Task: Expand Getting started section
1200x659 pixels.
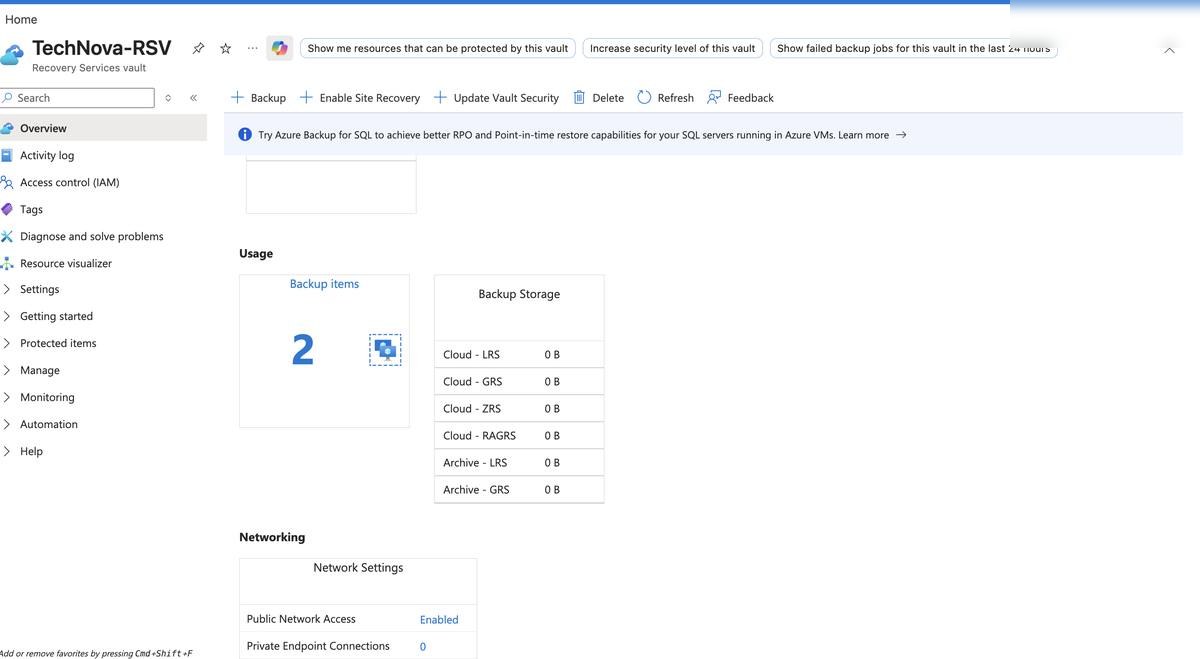Action: [x=7, y=316]
